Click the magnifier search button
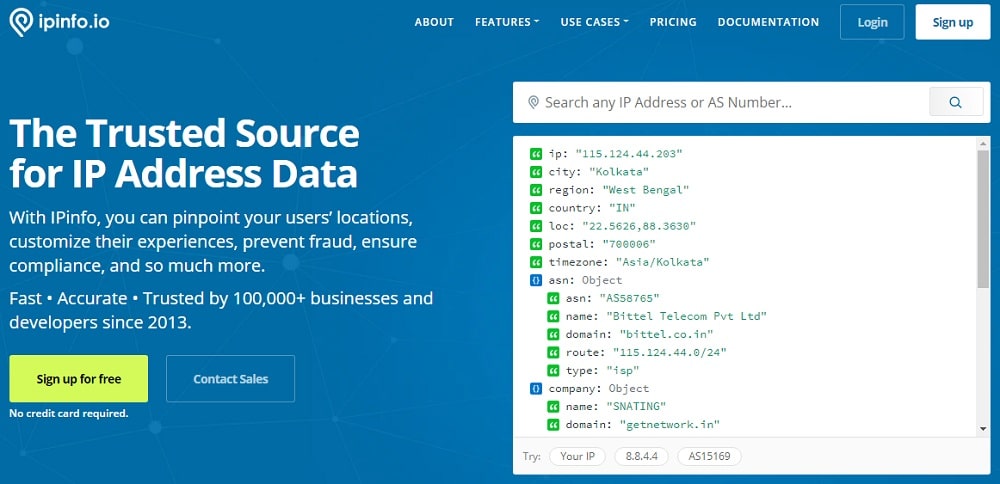This screenshot has width=1000, height=484. pos(955,102)
